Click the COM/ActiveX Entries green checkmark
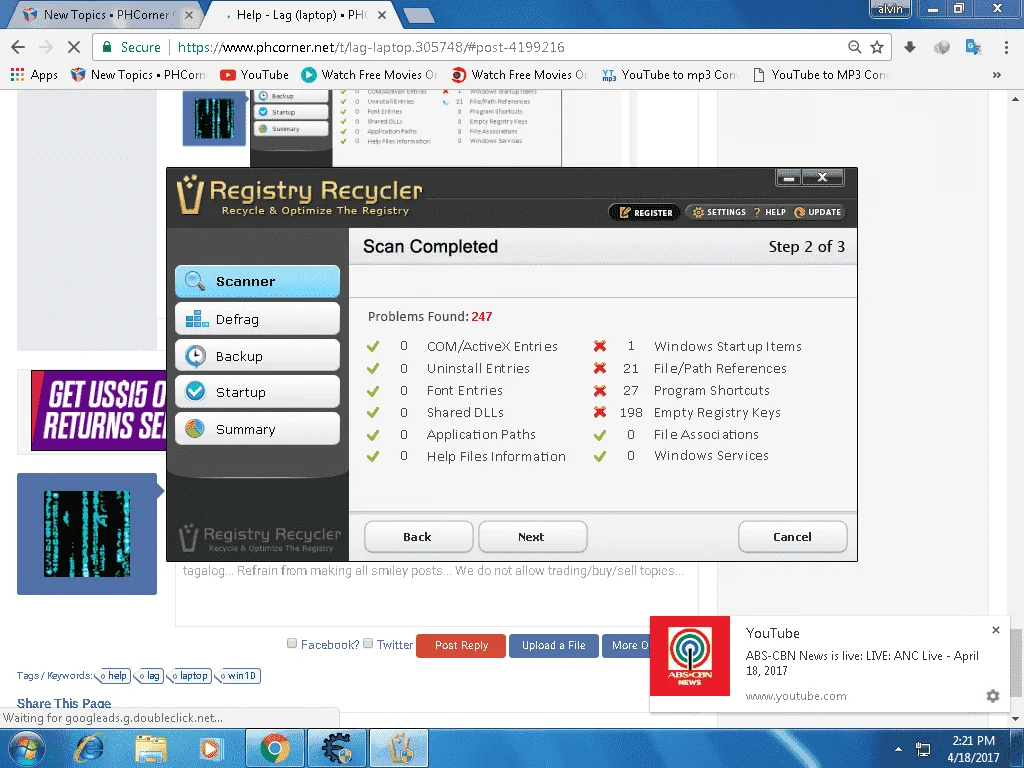The height and width of the screenshot is (768, 1024). [x=373, y=346]
